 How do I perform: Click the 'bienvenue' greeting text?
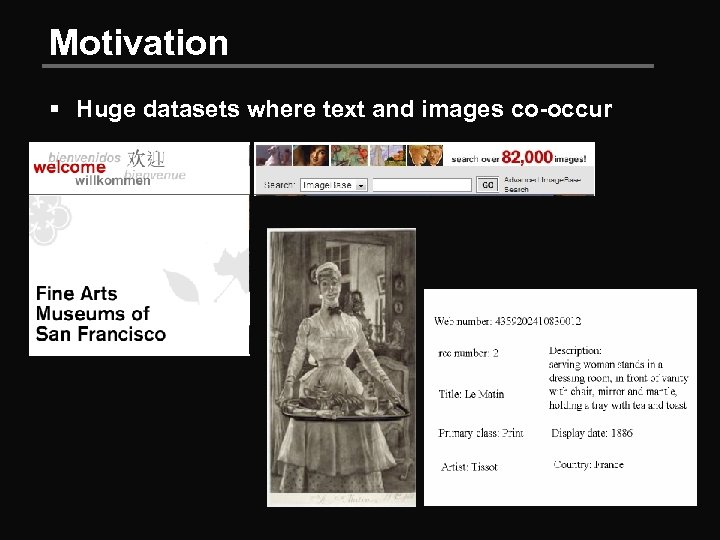pyautogui.click(x=155, y=174)
